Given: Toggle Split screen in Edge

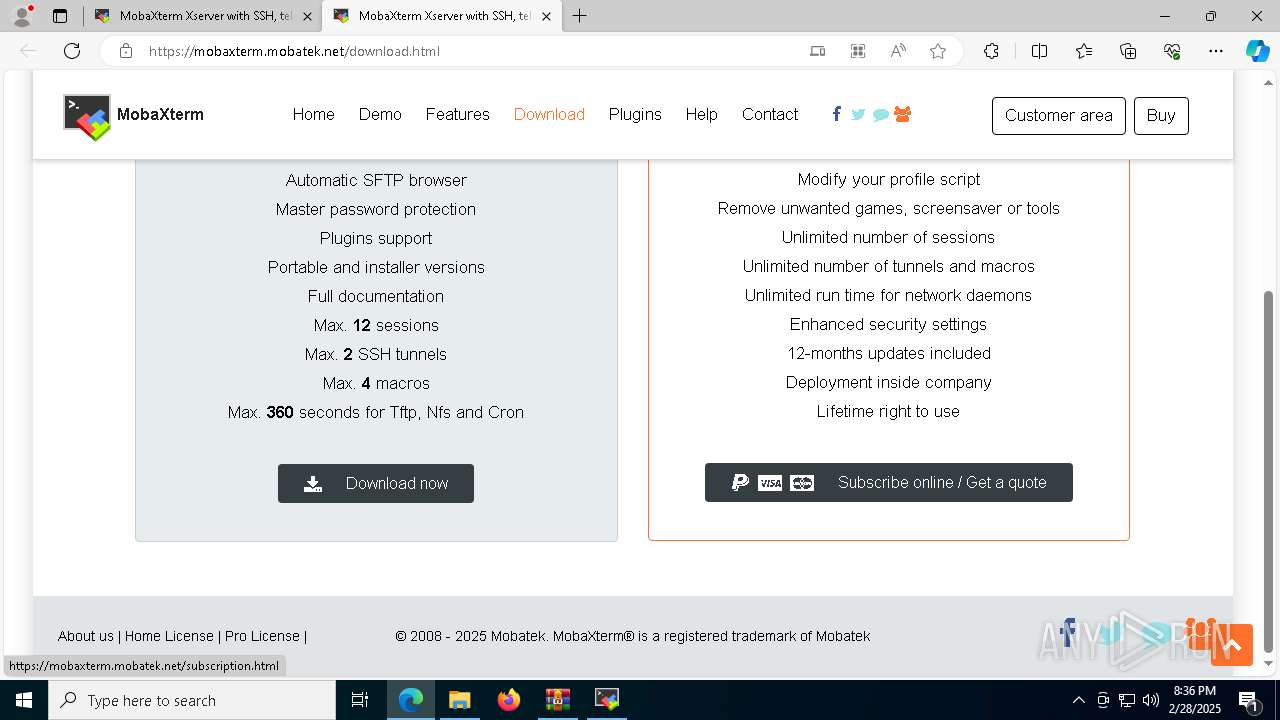Looking at the screenshot, I should pyautogui.click(x=1039, y=51).
